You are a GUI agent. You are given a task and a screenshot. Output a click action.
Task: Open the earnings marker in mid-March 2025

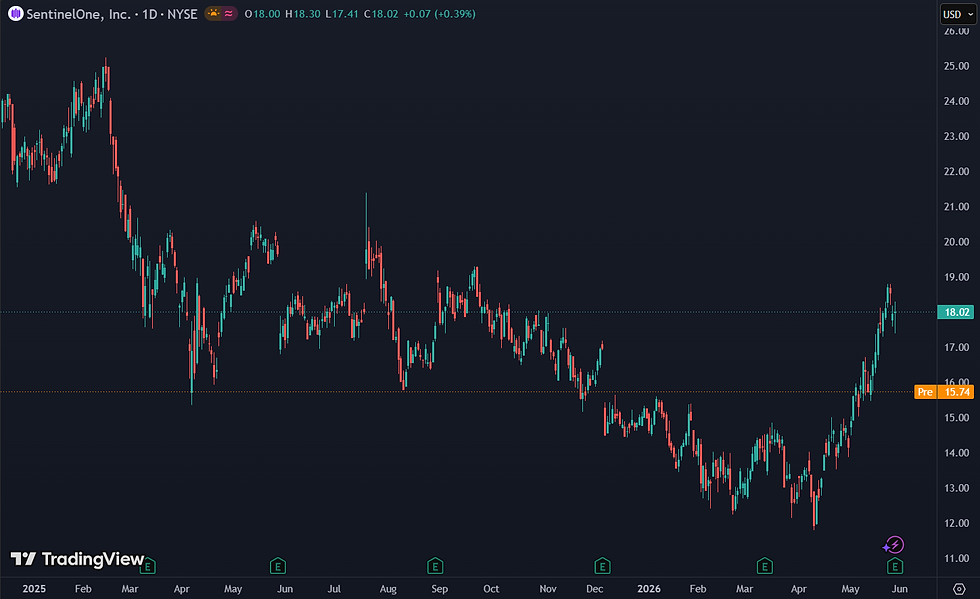148,566
